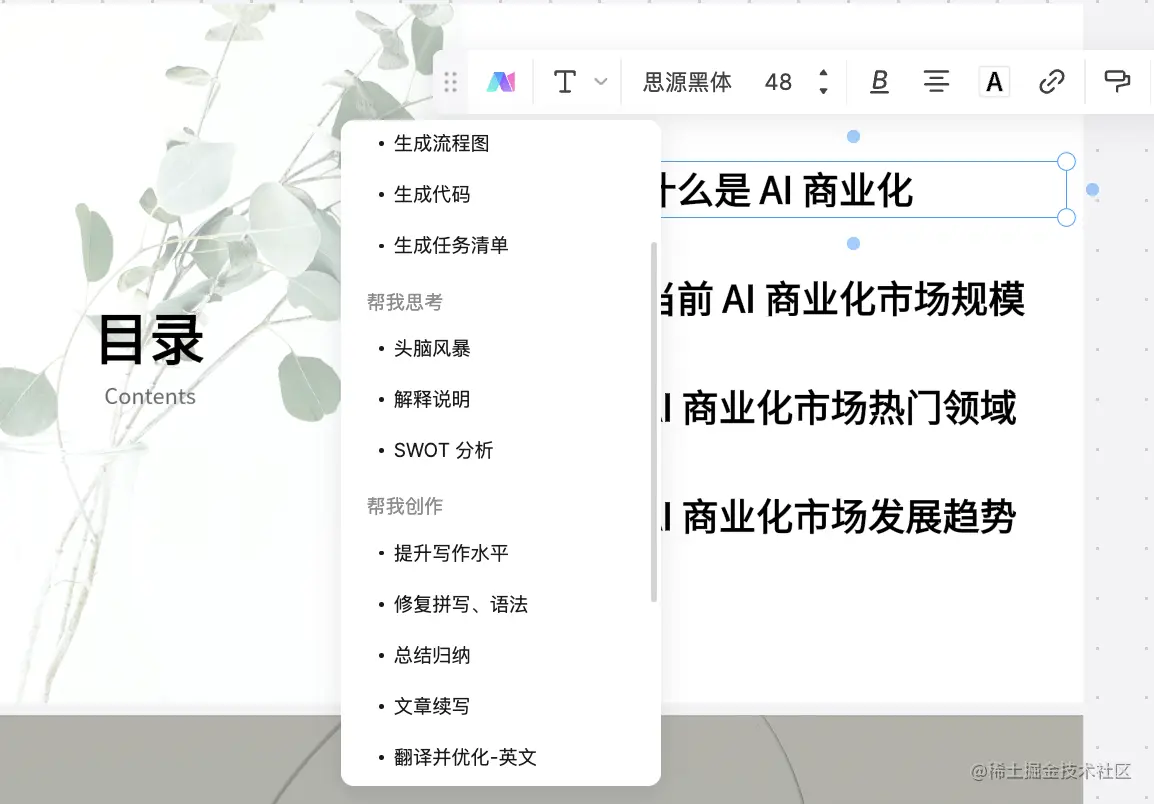Click the font size value 48
1154x804 pixels.
(x=779, y=82)
